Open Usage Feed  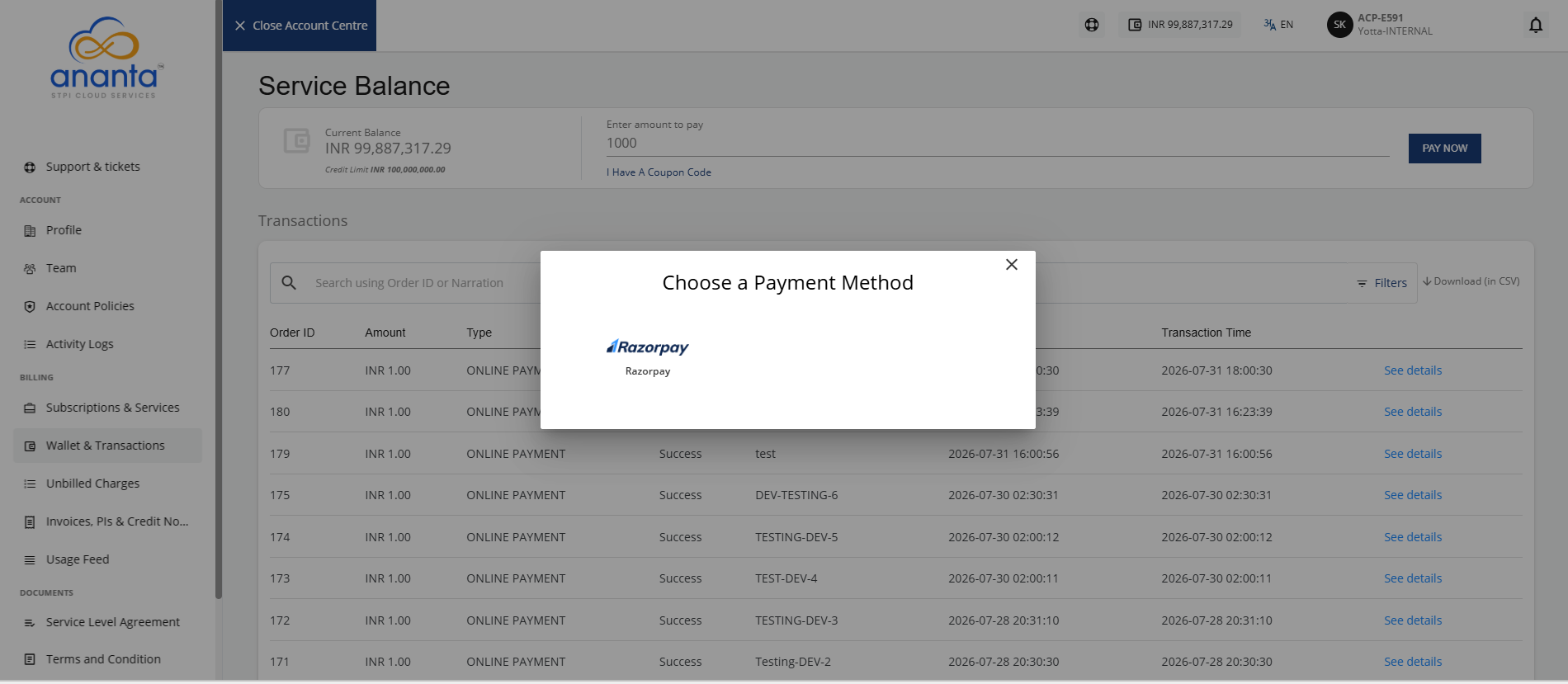pyautogui.click(x=78, y=559)
